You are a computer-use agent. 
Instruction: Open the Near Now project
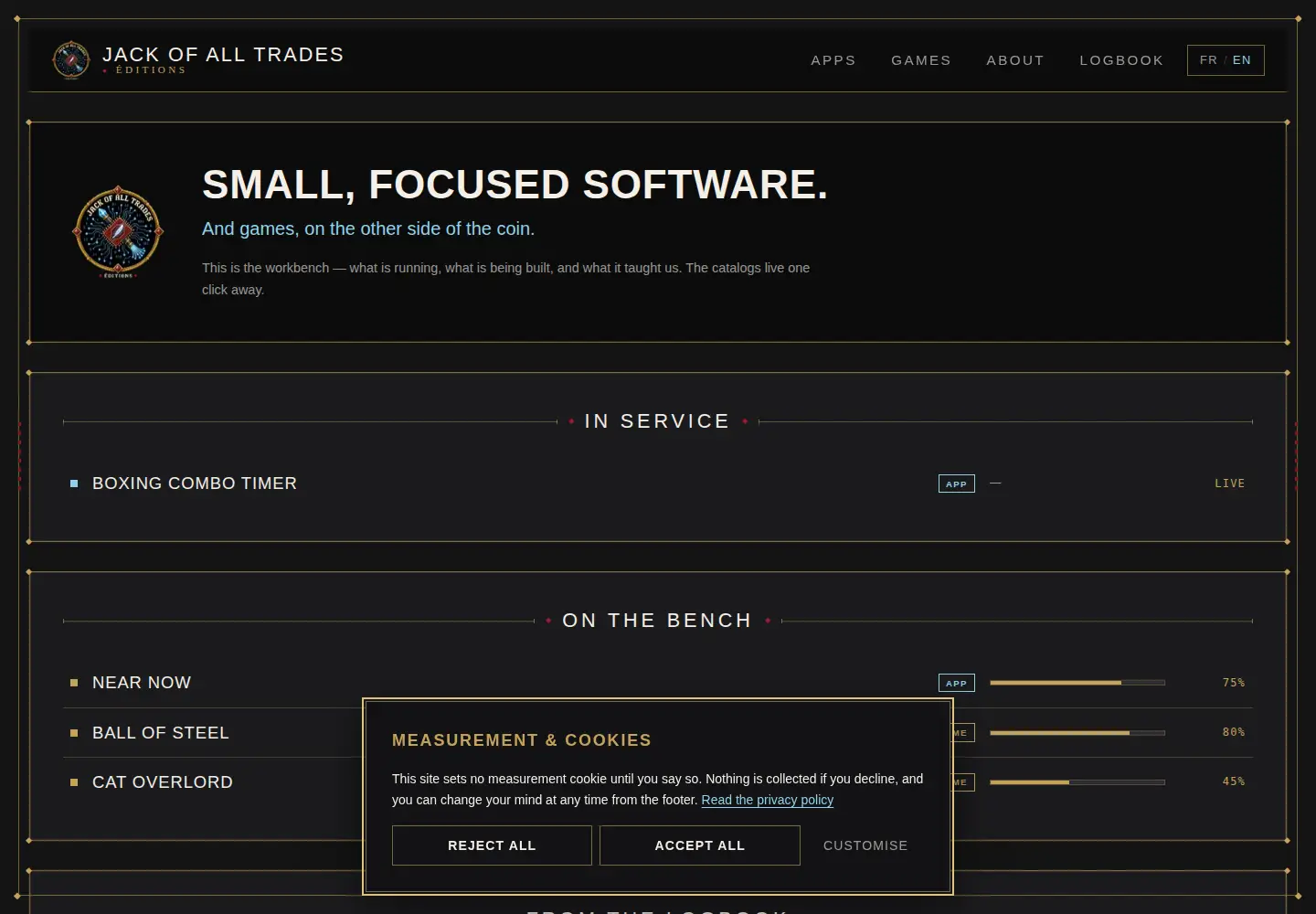click(x=142, y=683)
